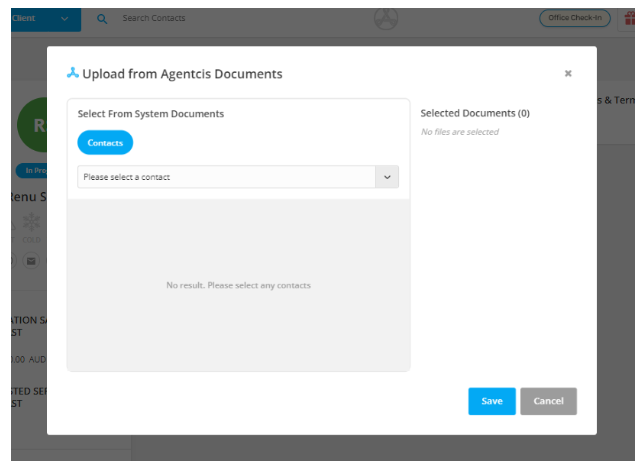Save the selected documents
Screen dimensions: 641x463
point(492,401)
